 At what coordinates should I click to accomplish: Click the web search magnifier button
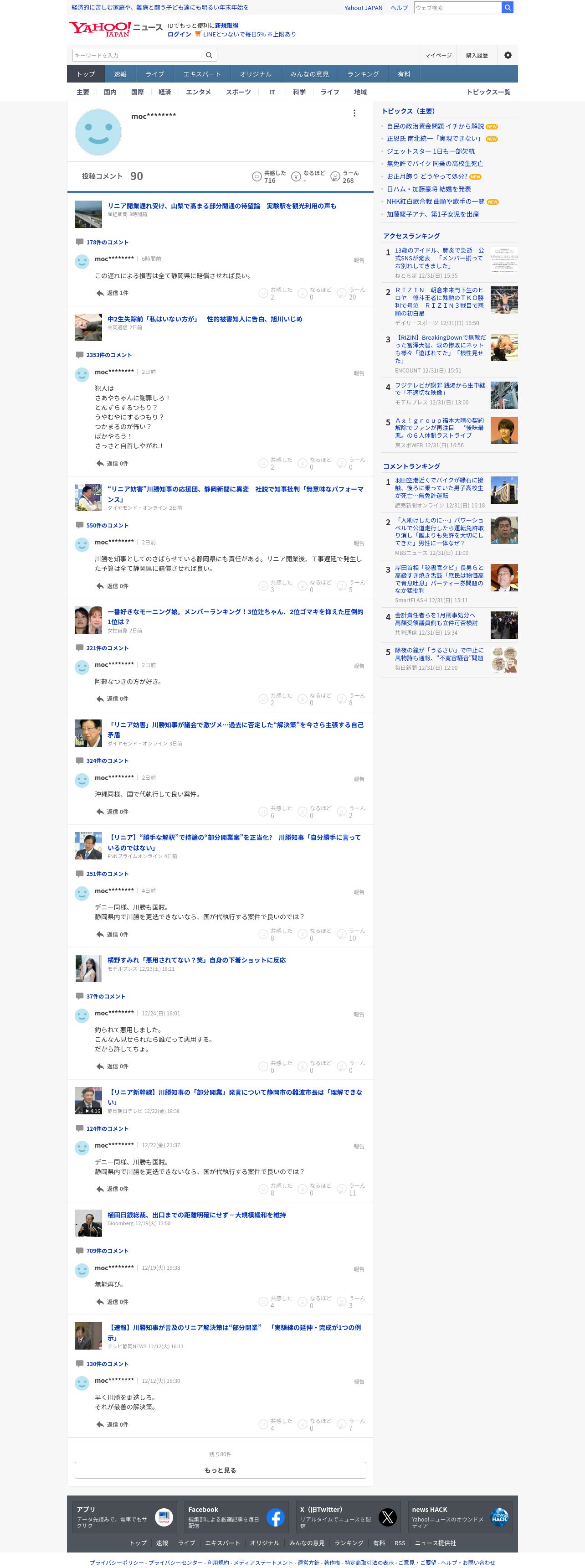pos(507,8)
